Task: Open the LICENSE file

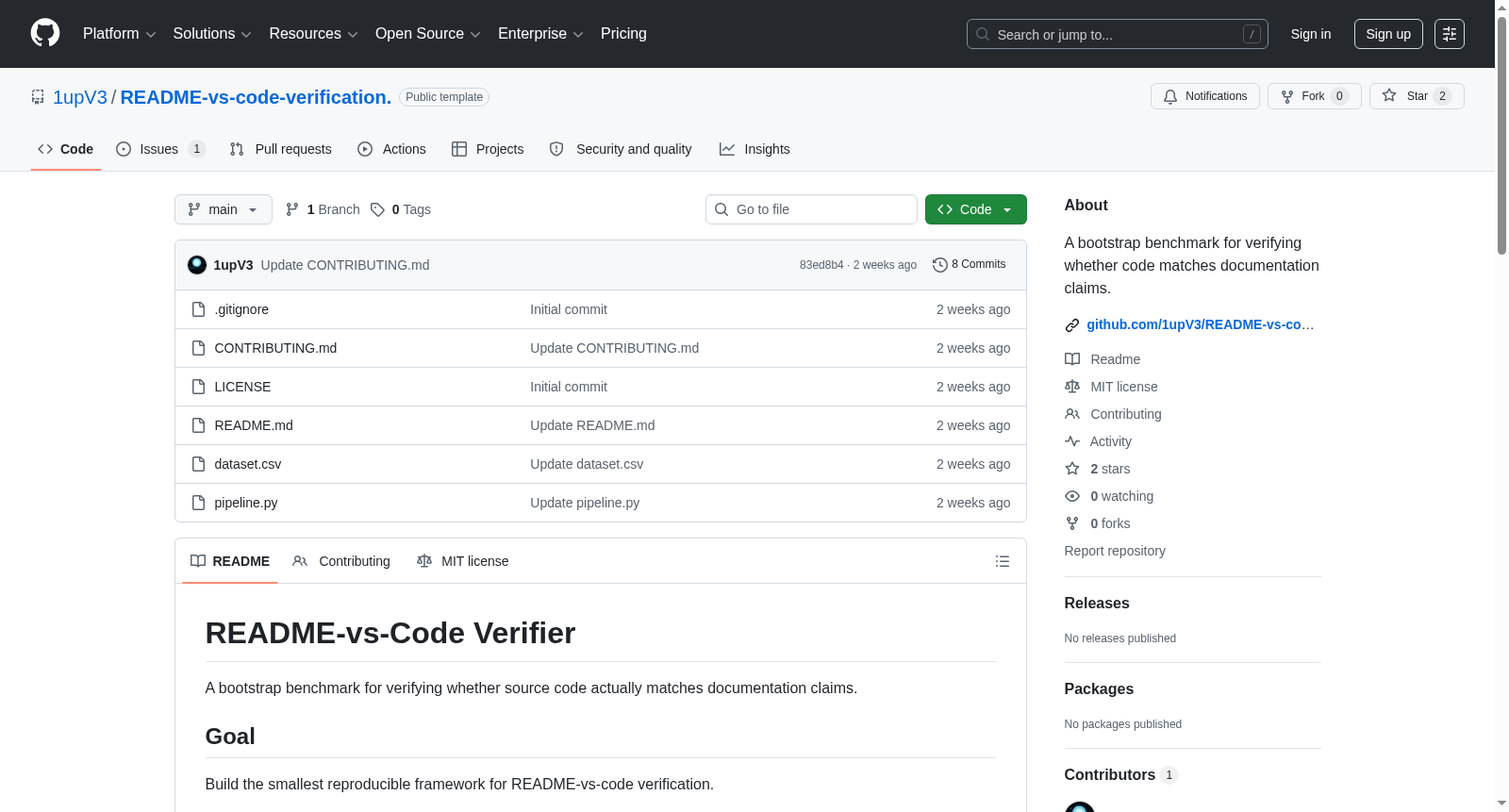Action: (x=242, y=387)
